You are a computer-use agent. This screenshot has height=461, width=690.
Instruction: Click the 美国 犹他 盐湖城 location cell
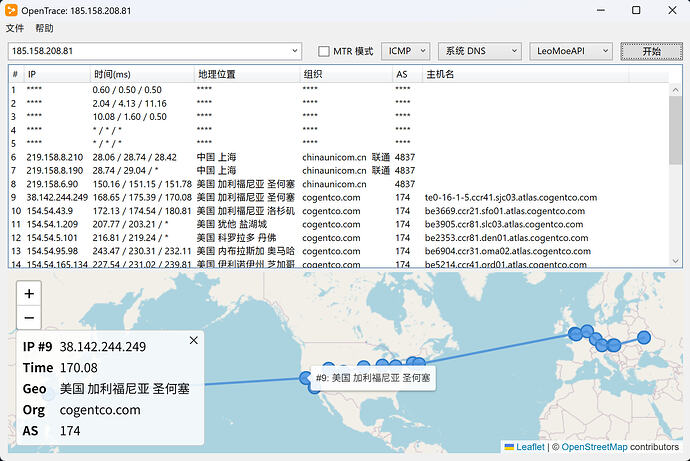pyautogui.click(x=231, y=224)
